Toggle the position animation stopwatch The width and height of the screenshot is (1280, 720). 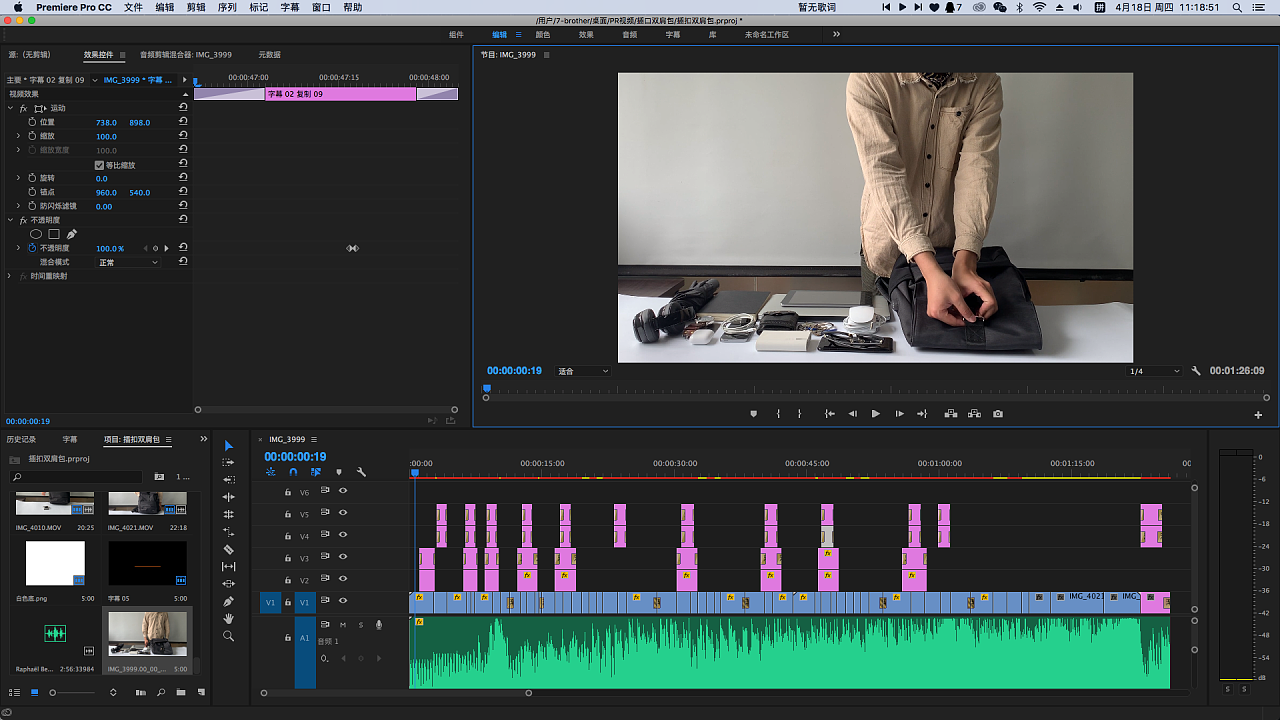[x=32, y=122]
